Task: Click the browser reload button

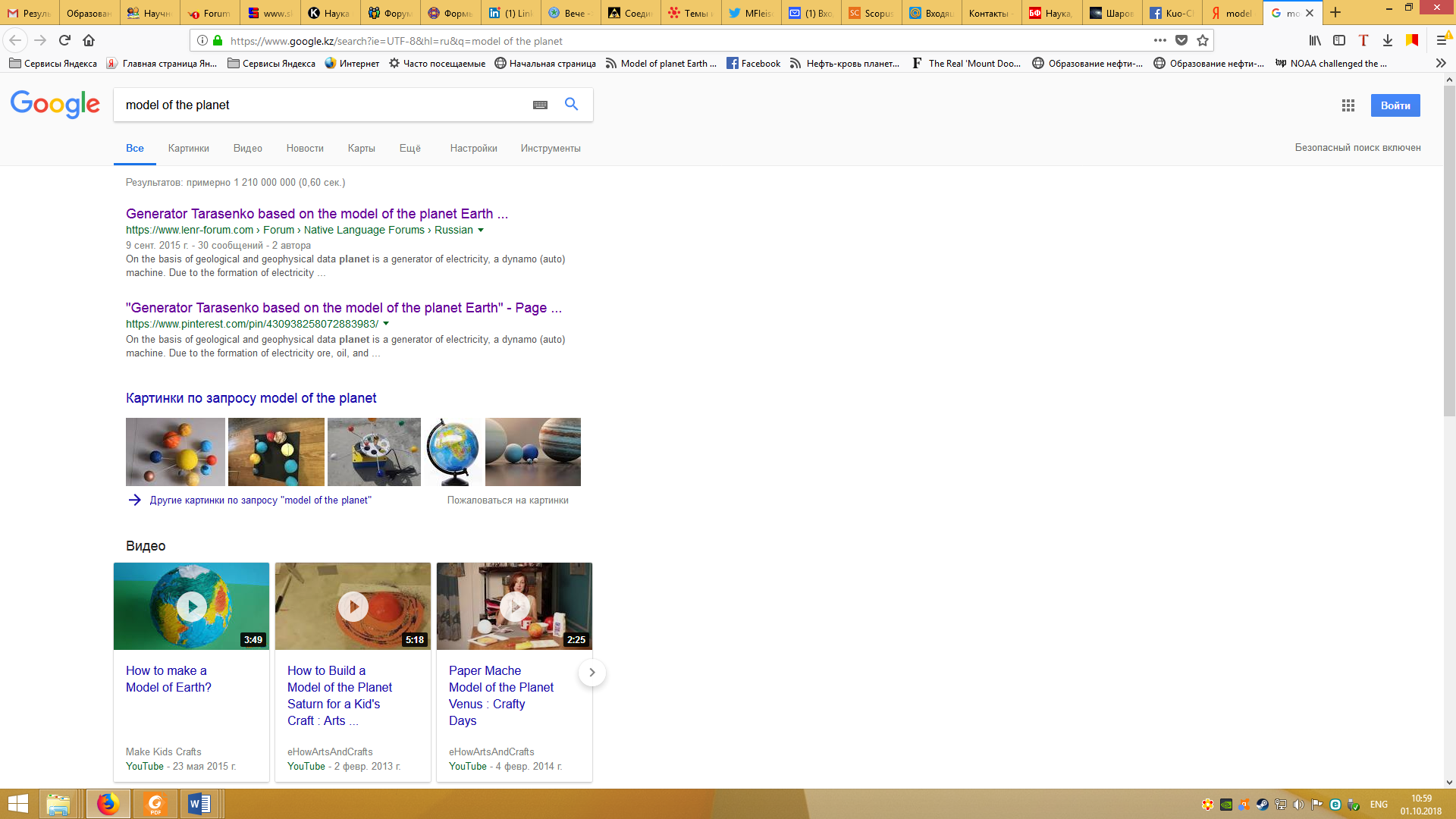Action: pyautogui.click(x=64, y=41)
